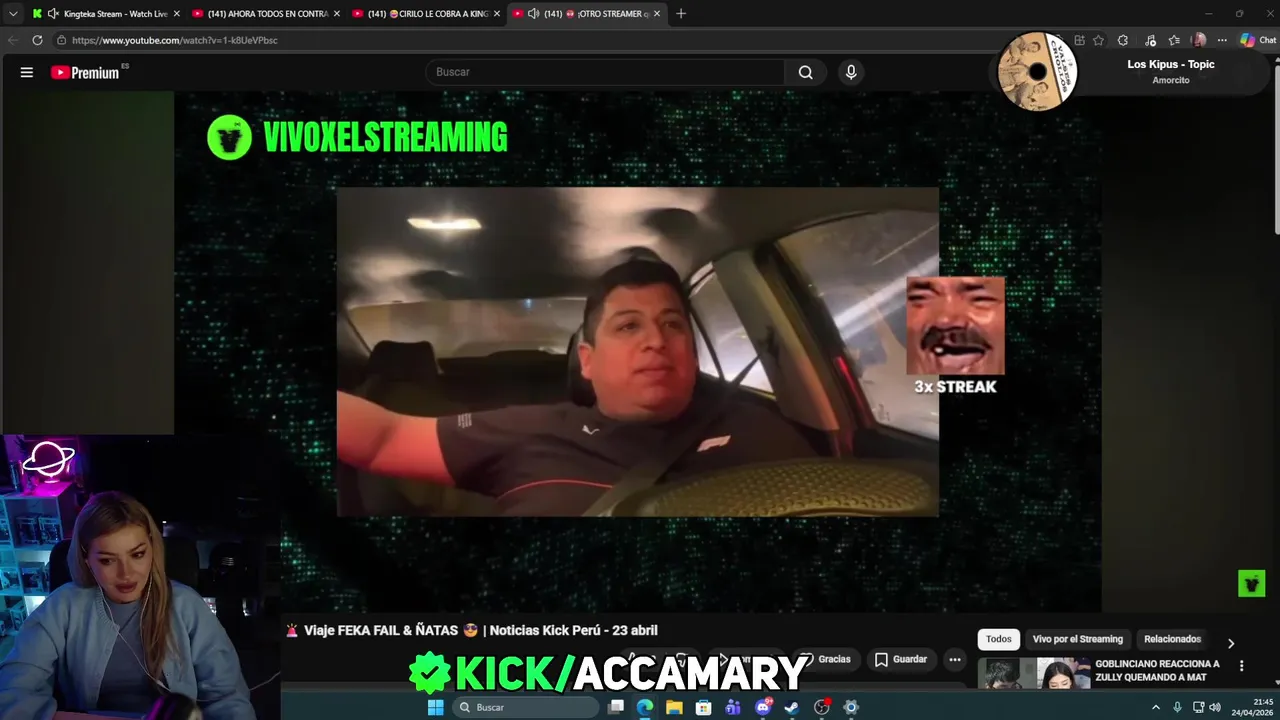The width and height of the screenshot is (1280, 720).
Task: Close the AHORA TODOS EN CONTRA tab
Action: [x=336, y=14]
